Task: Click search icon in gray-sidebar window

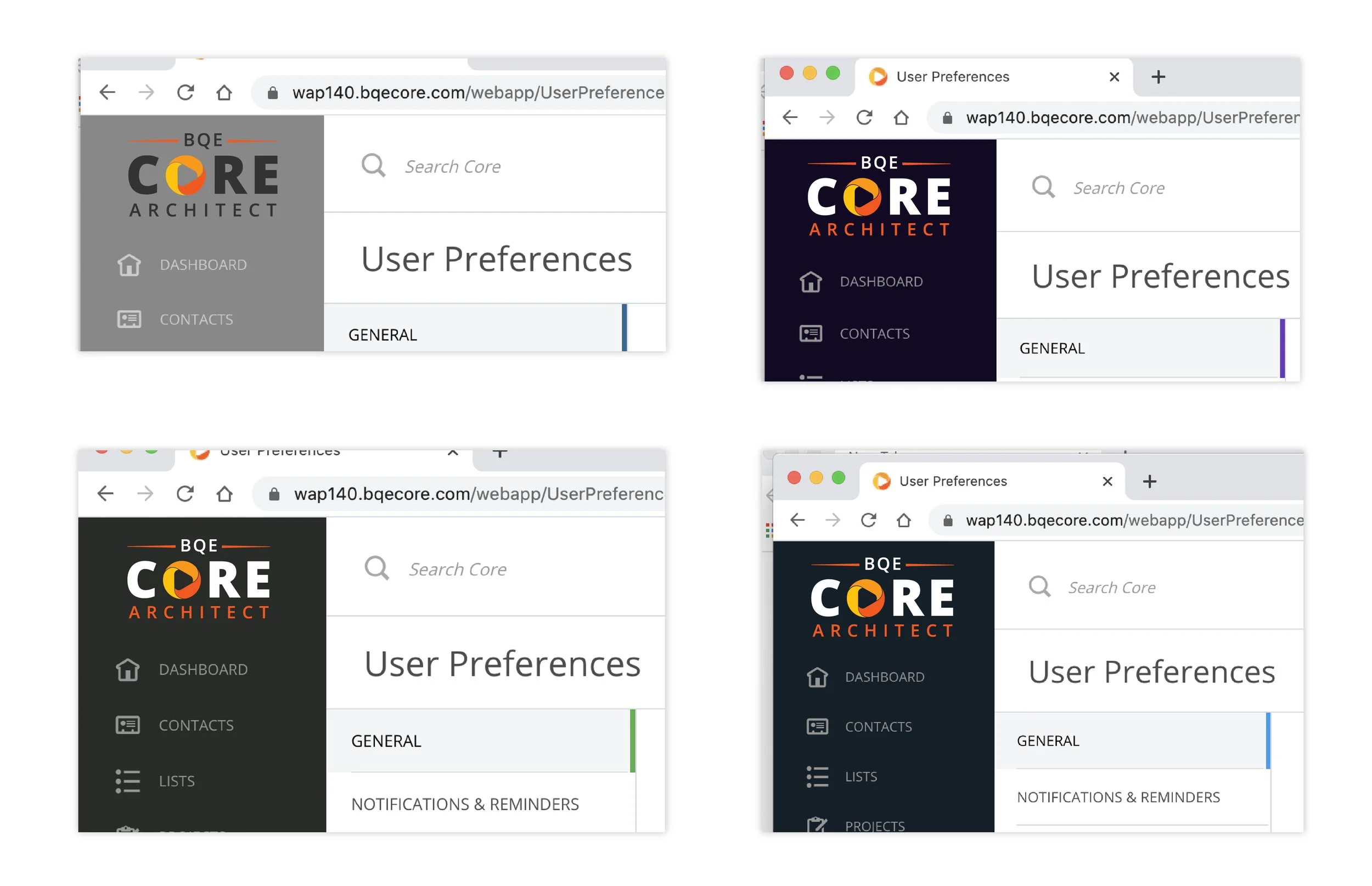Action: pos(373,166)
